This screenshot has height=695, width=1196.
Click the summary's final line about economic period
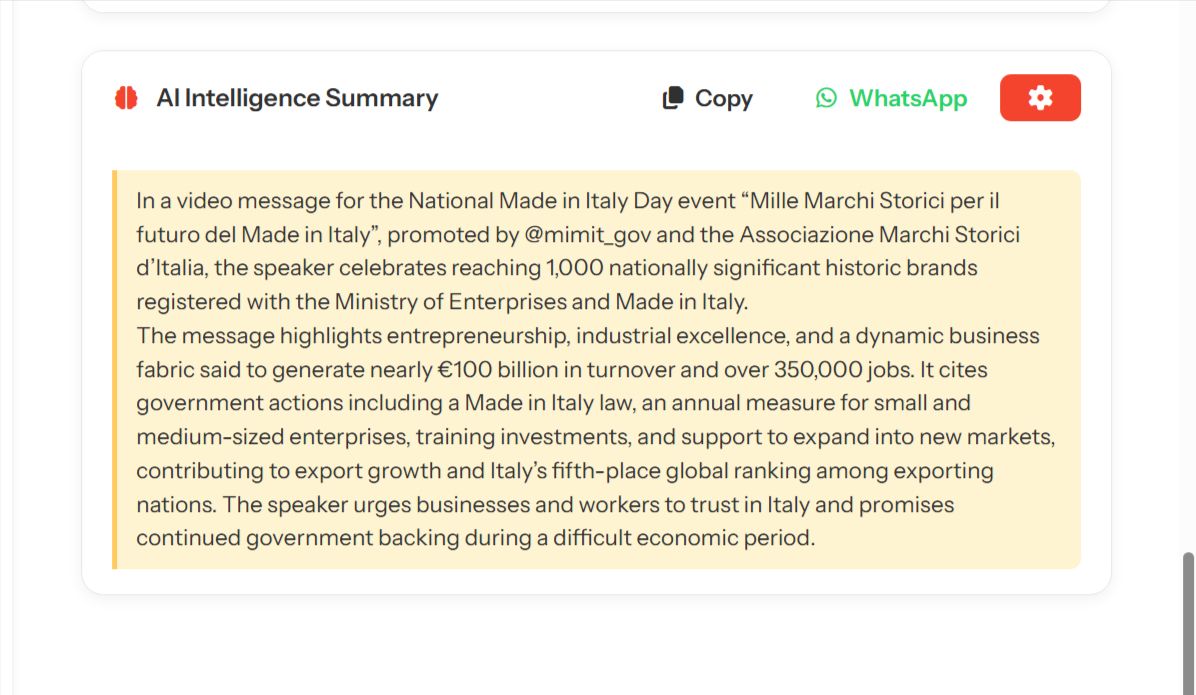[x=476, y=538]
